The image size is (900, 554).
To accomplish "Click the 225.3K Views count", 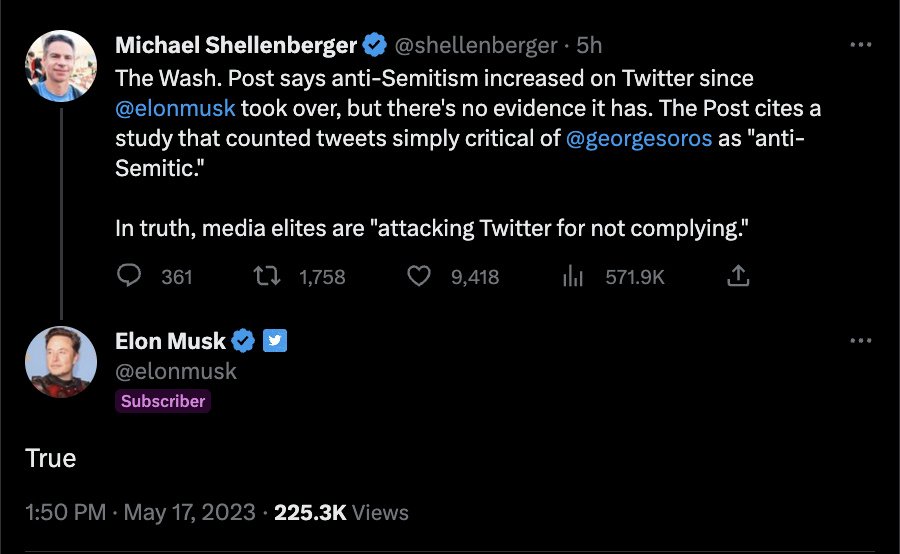I will click(x=341, y=512).
